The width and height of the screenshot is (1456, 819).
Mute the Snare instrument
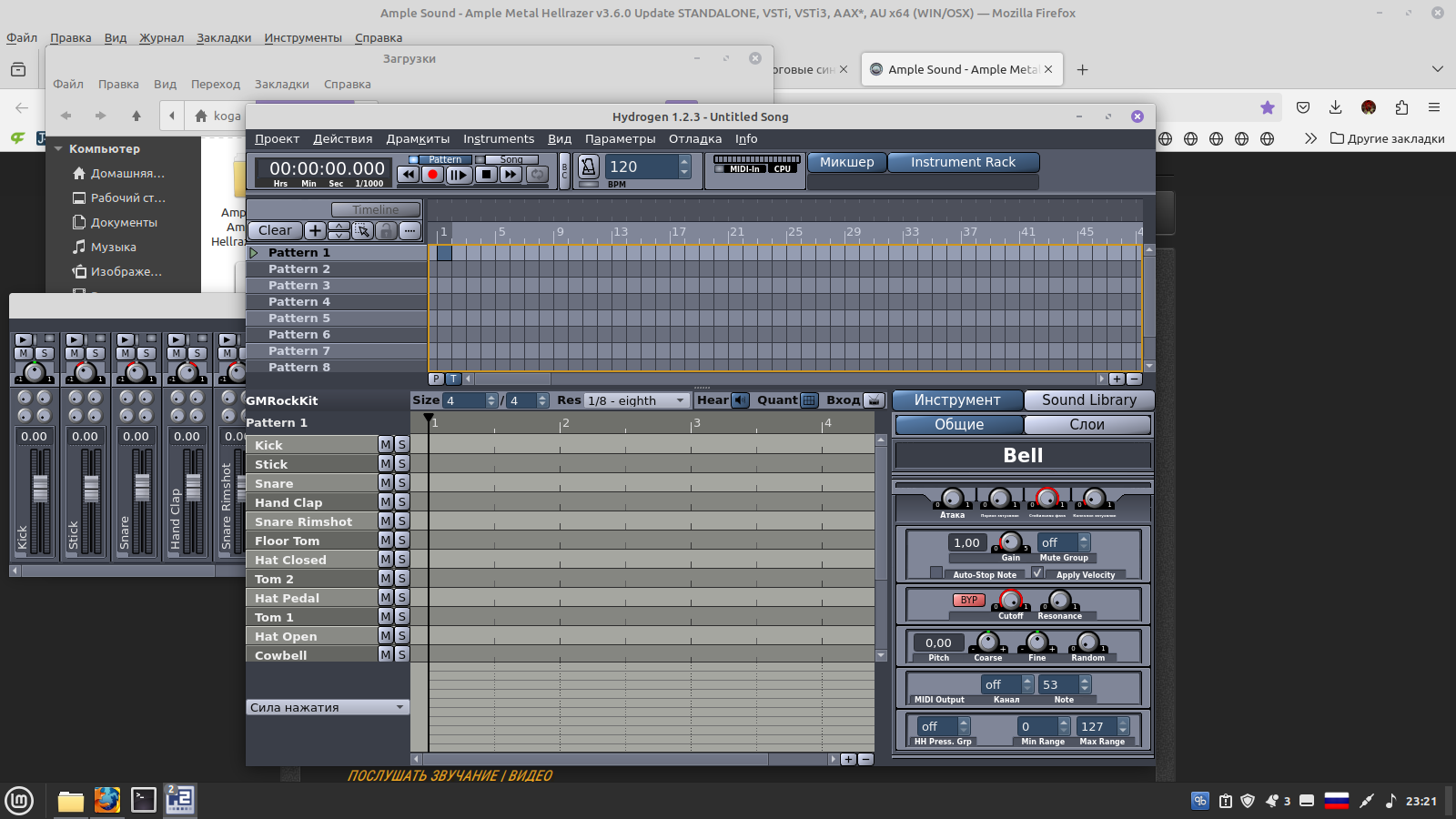click(x=386, y=483)
